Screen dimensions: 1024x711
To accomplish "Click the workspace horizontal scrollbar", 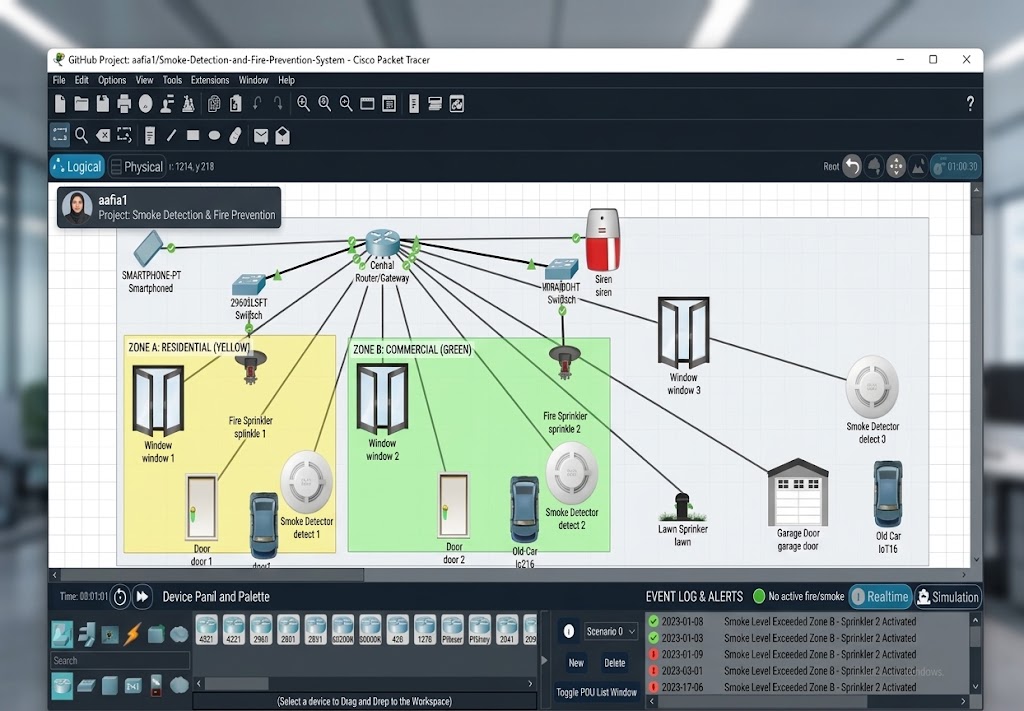I will tap(212, 575).
